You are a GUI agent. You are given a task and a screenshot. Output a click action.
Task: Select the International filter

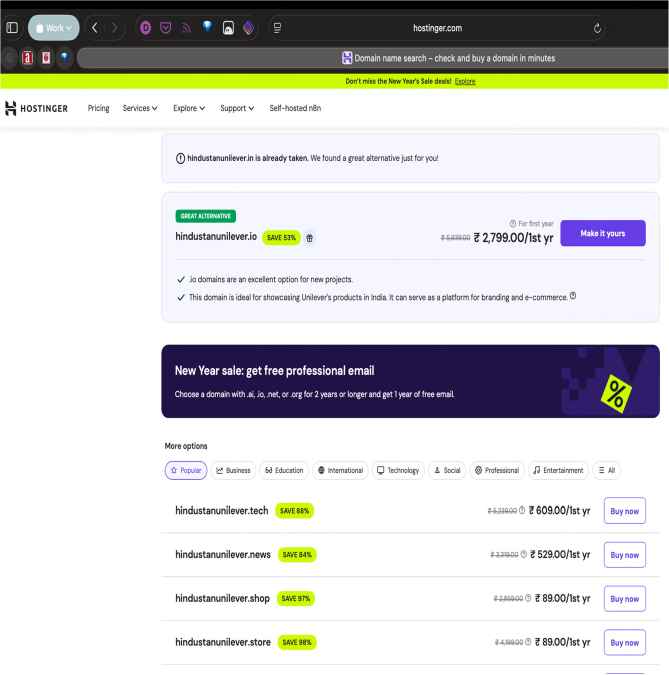tap(341, 470)
